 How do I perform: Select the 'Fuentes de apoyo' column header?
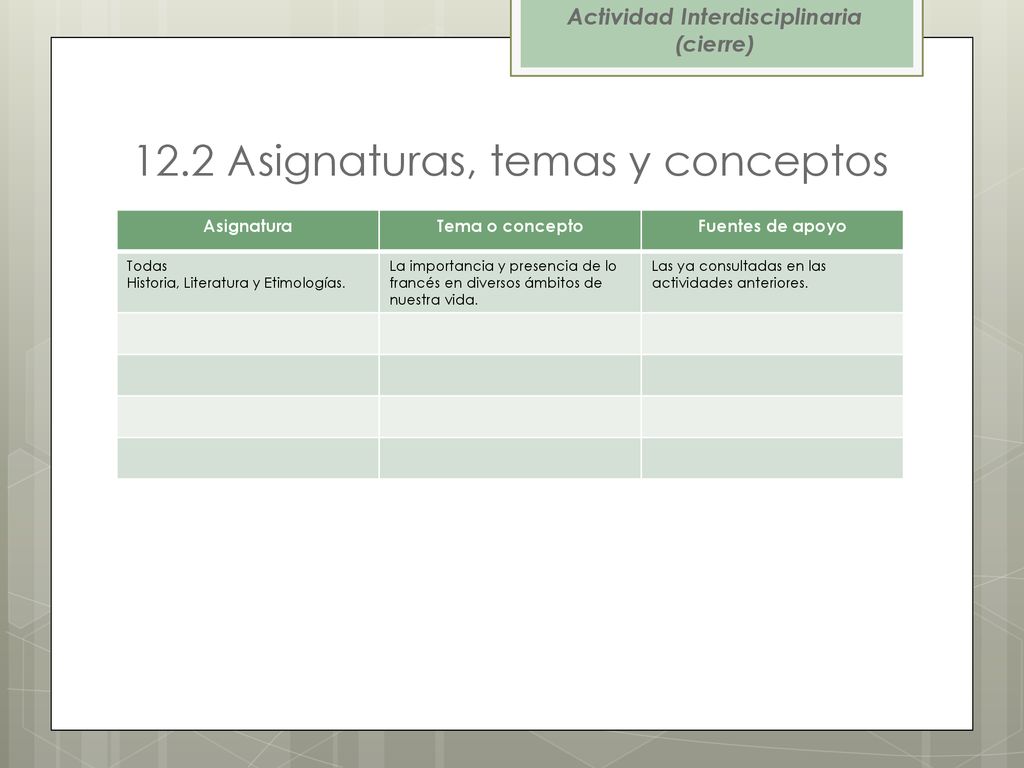(772, 229)
